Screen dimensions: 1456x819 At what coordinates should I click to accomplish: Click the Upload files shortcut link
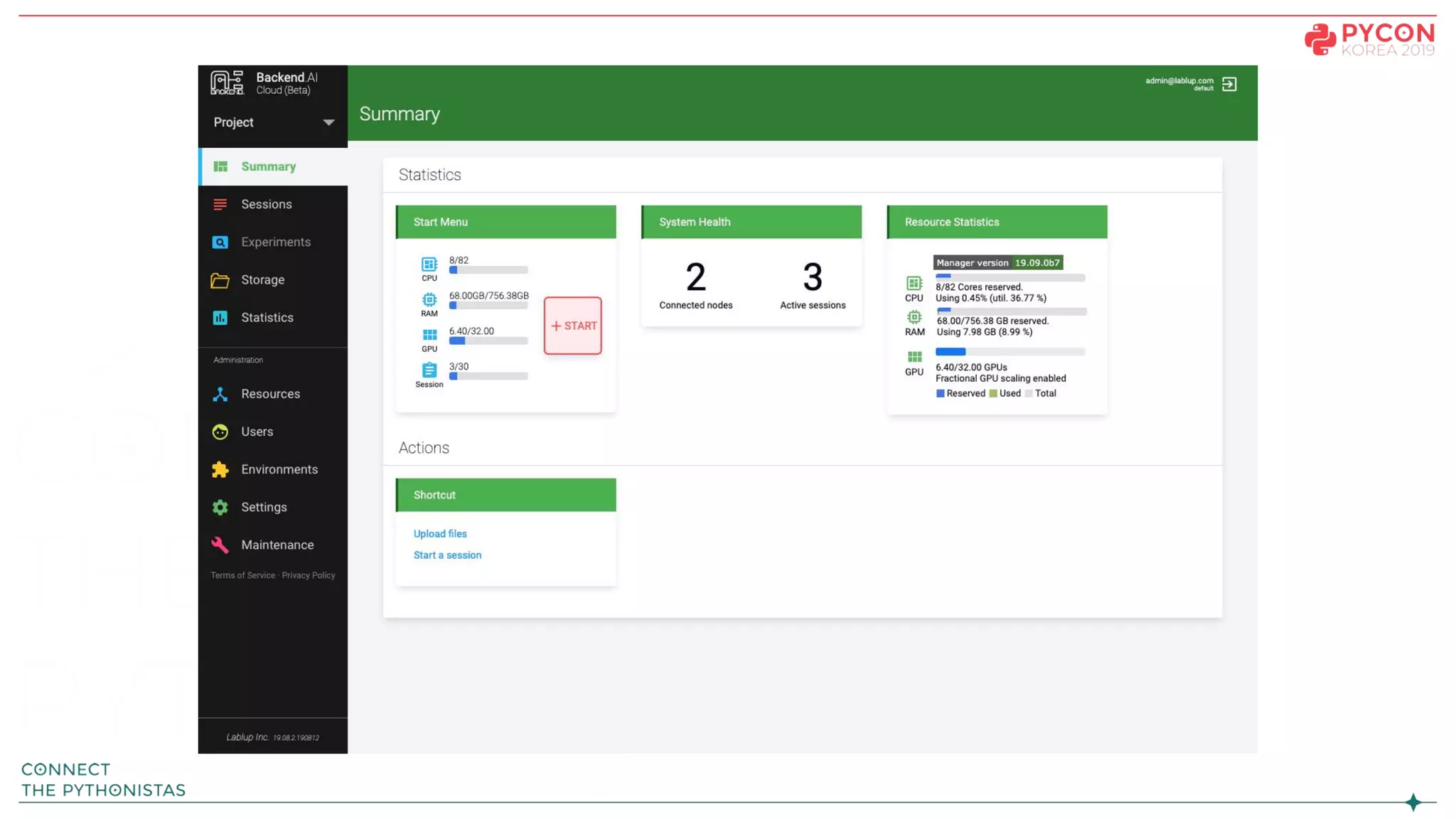click(x=440, y=534)
